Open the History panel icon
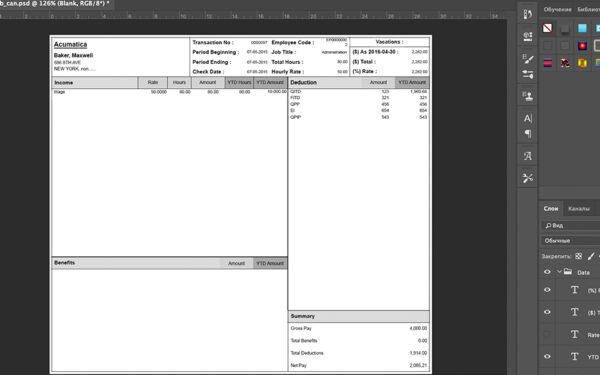 (x=528, y=14)
